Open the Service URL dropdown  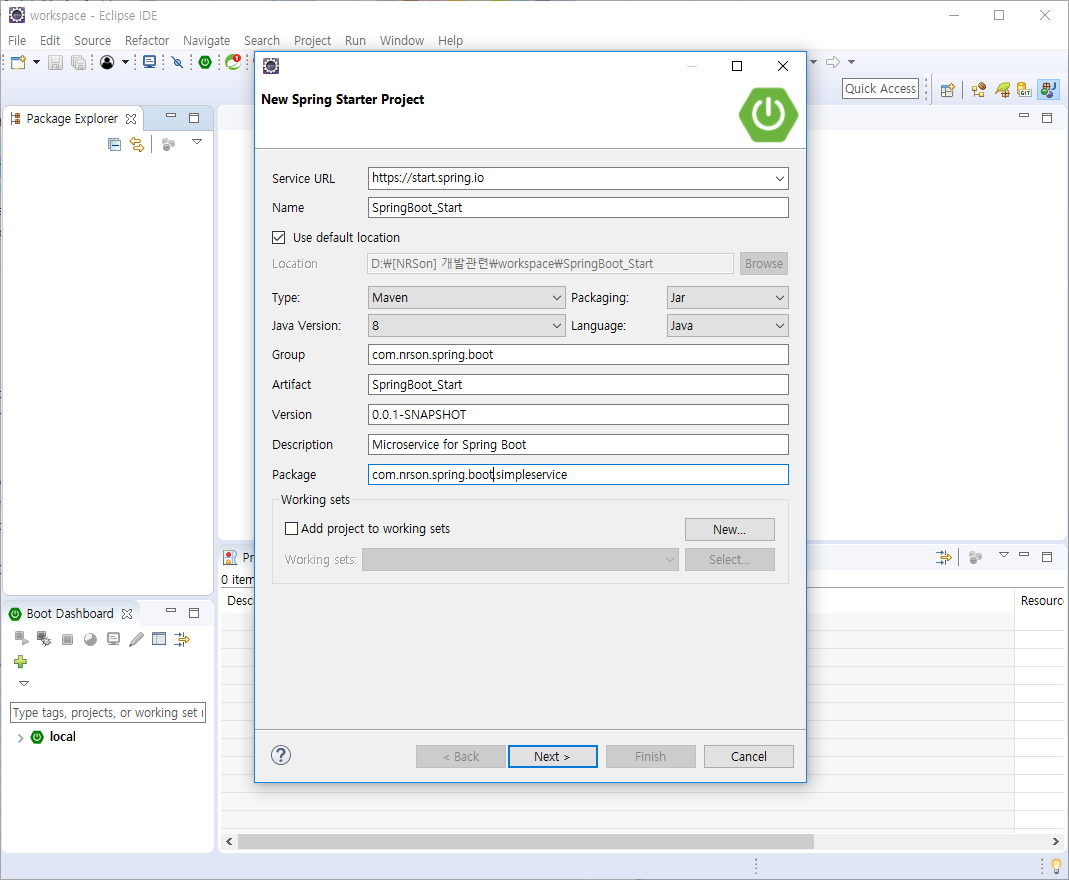click(779, 179)
